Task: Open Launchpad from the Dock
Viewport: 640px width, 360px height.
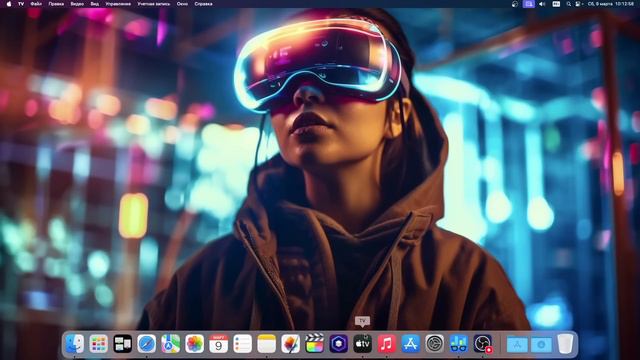Action: (98, 344)
